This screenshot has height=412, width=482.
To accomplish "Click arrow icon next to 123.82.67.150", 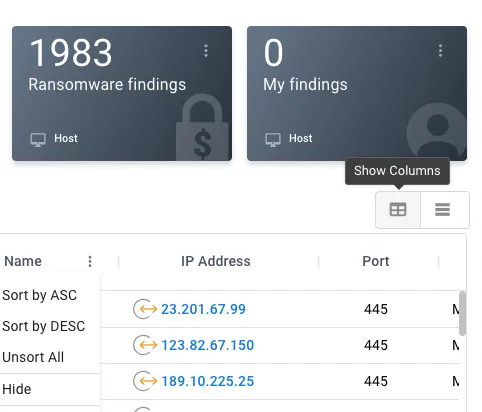I will [x=145, y=345].
